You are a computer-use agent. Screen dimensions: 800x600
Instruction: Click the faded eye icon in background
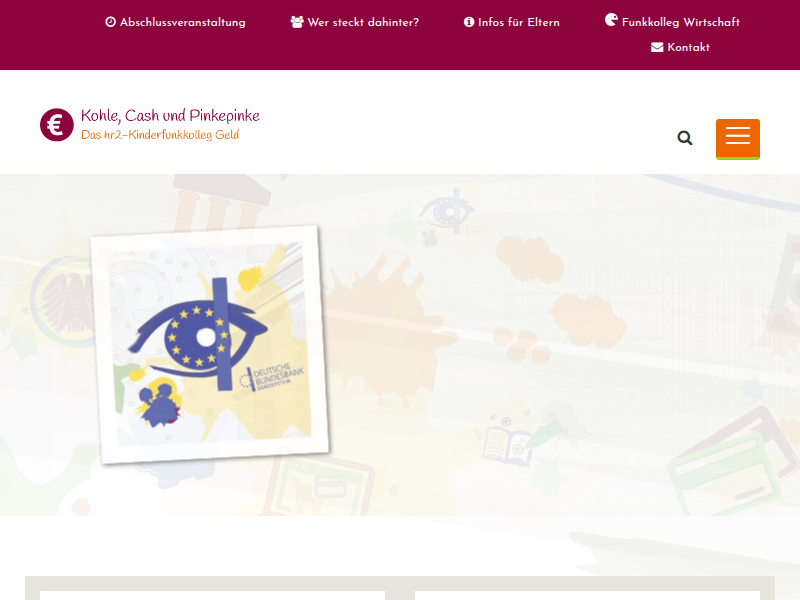[x=446, y=211]
